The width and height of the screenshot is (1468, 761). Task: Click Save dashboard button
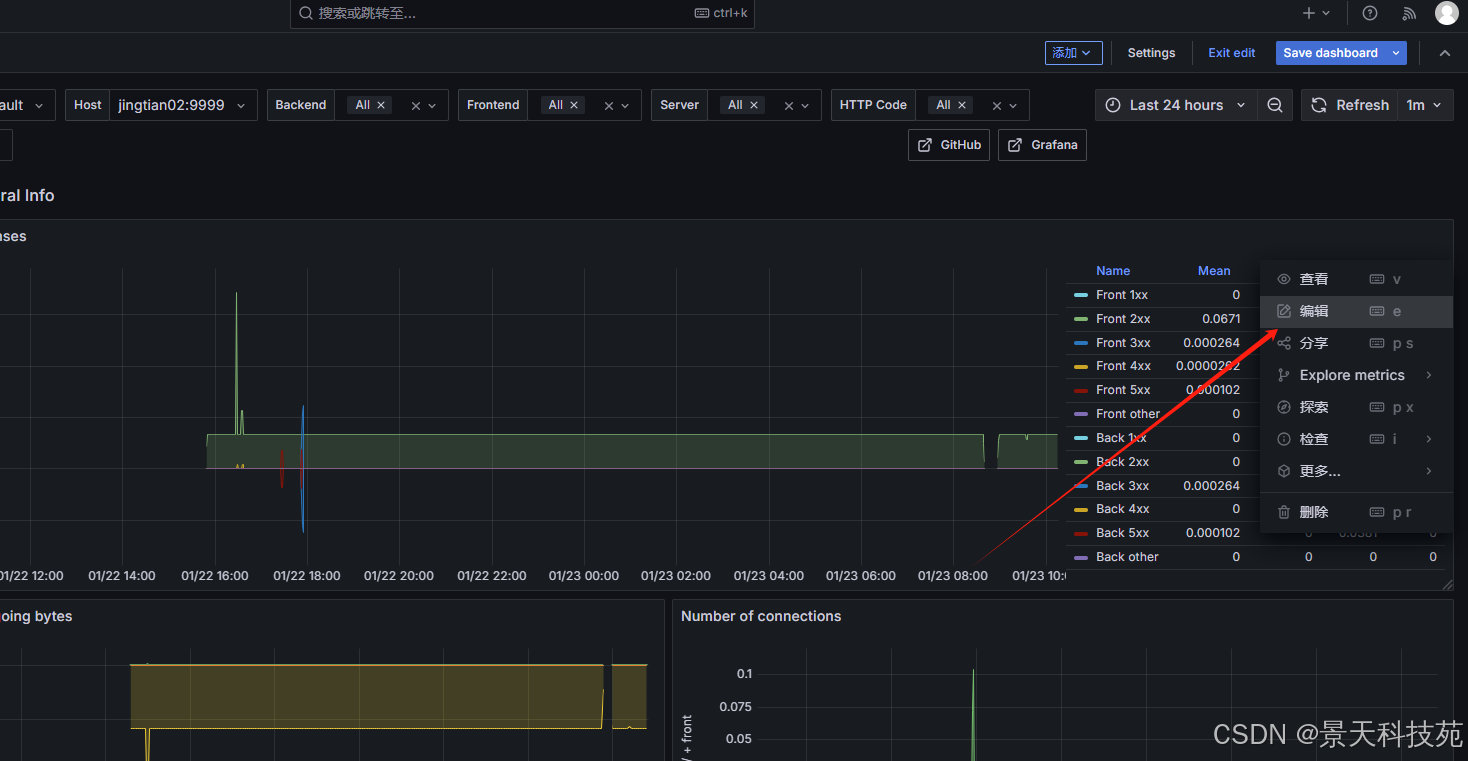click(1330, 53)
